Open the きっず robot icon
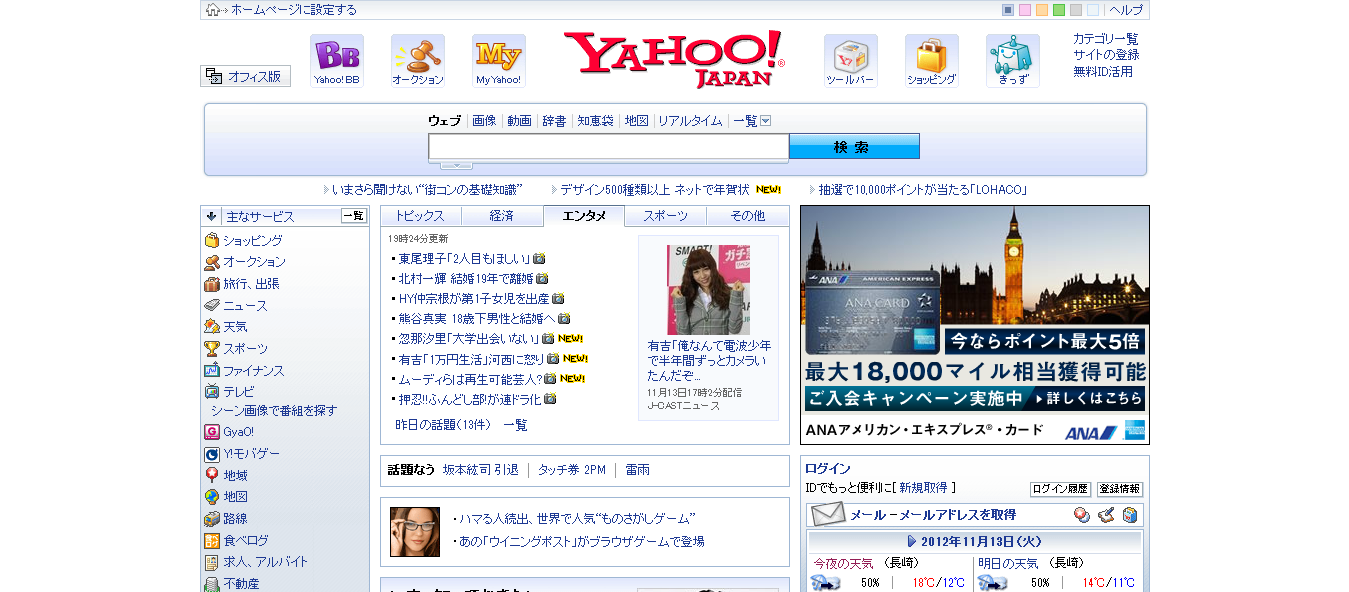Screen dimensions: 1349x592 click(x=1013, y=61)
